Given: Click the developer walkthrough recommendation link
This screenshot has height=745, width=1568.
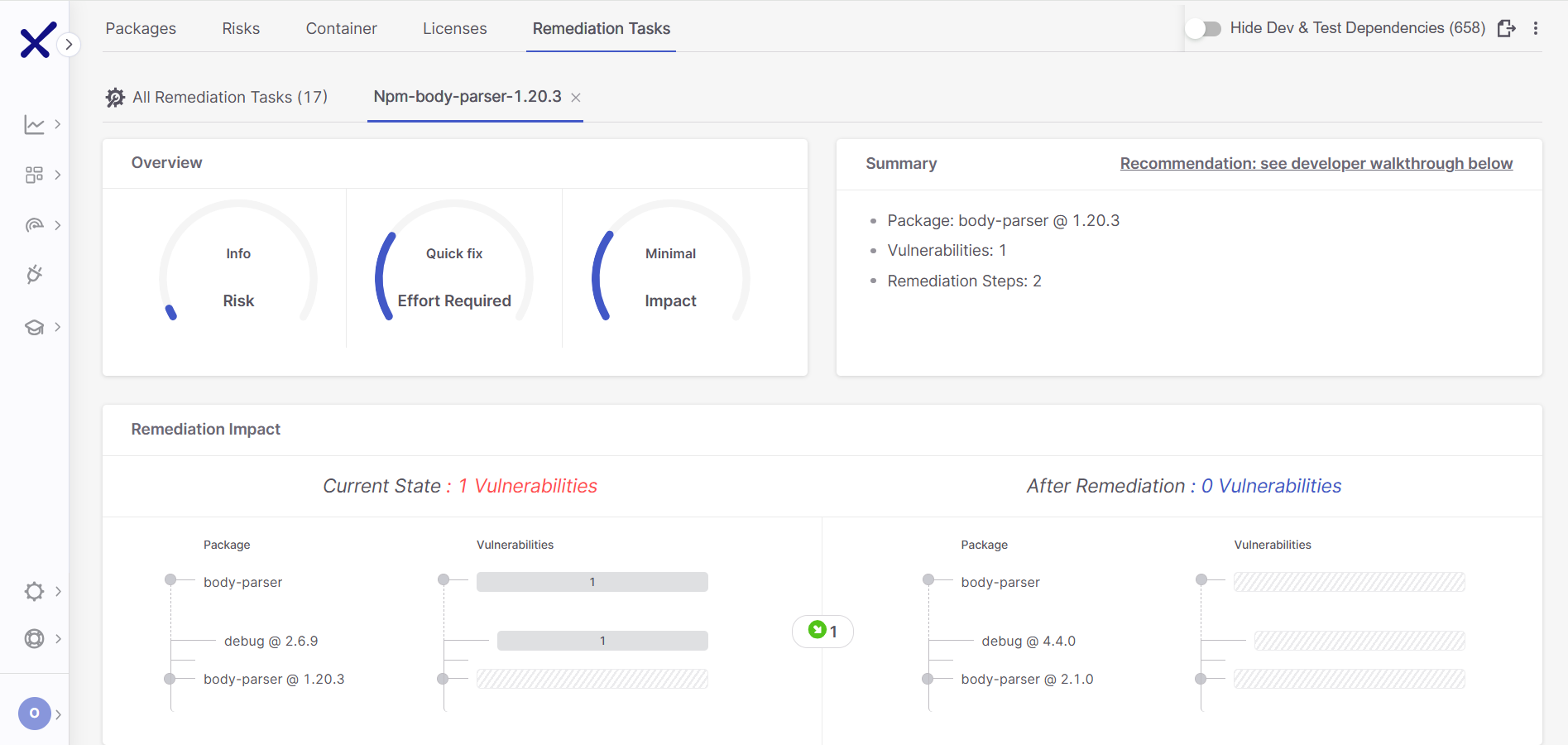Looking at the screenshot, I should pos(1316,164).
